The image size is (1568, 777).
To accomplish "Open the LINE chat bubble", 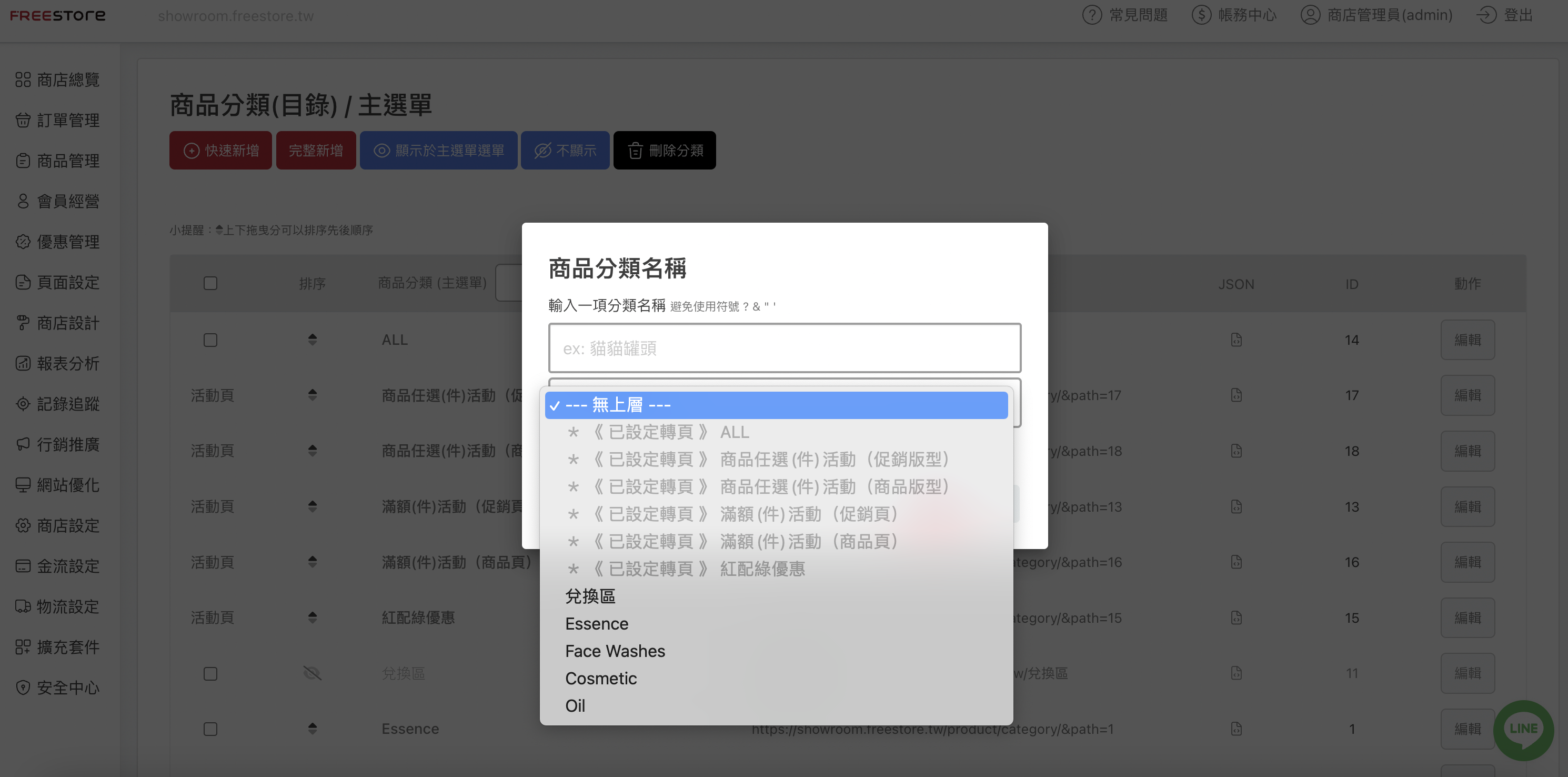I will coord(1524,730).
